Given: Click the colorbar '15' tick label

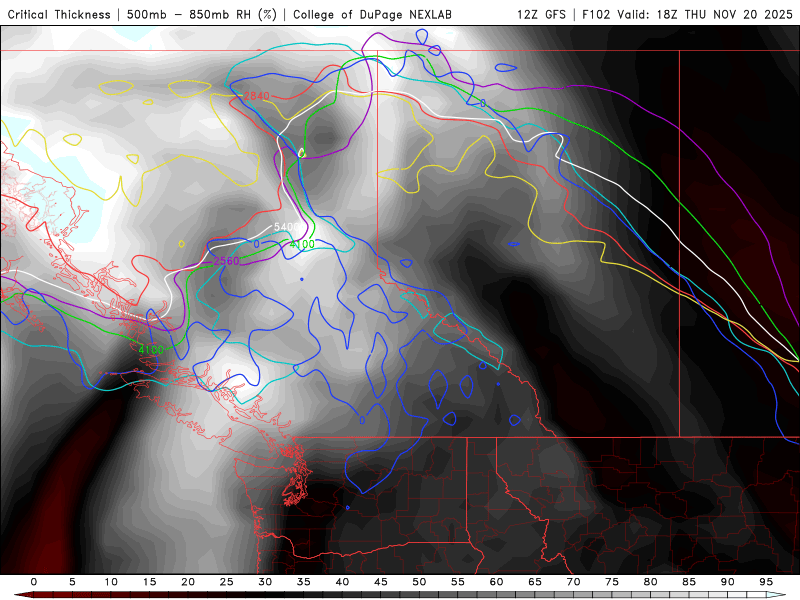Looking at the screenshot, I should tap(149, 582).
